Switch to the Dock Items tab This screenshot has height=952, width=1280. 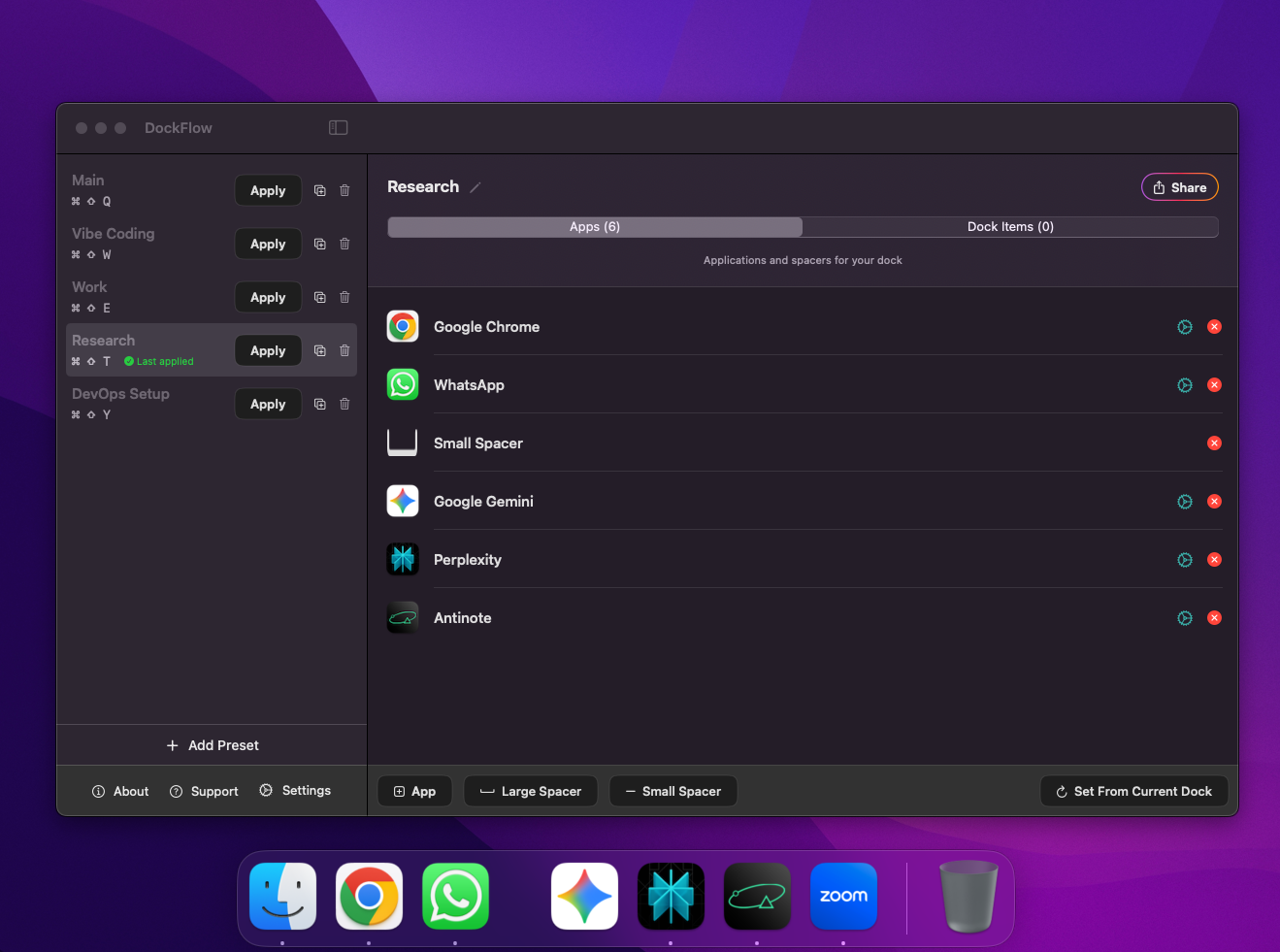tap(1010, 226)
